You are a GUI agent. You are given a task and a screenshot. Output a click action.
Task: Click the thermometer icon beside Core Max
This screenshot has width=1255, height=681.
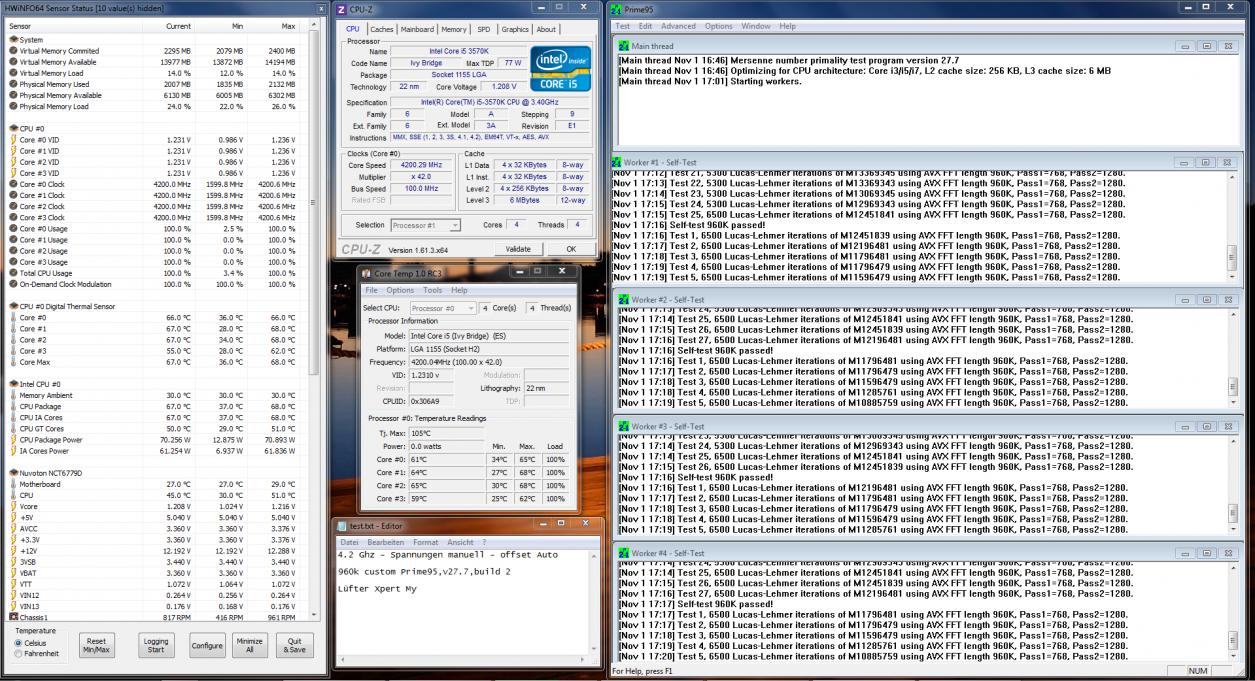coord(14,362)
